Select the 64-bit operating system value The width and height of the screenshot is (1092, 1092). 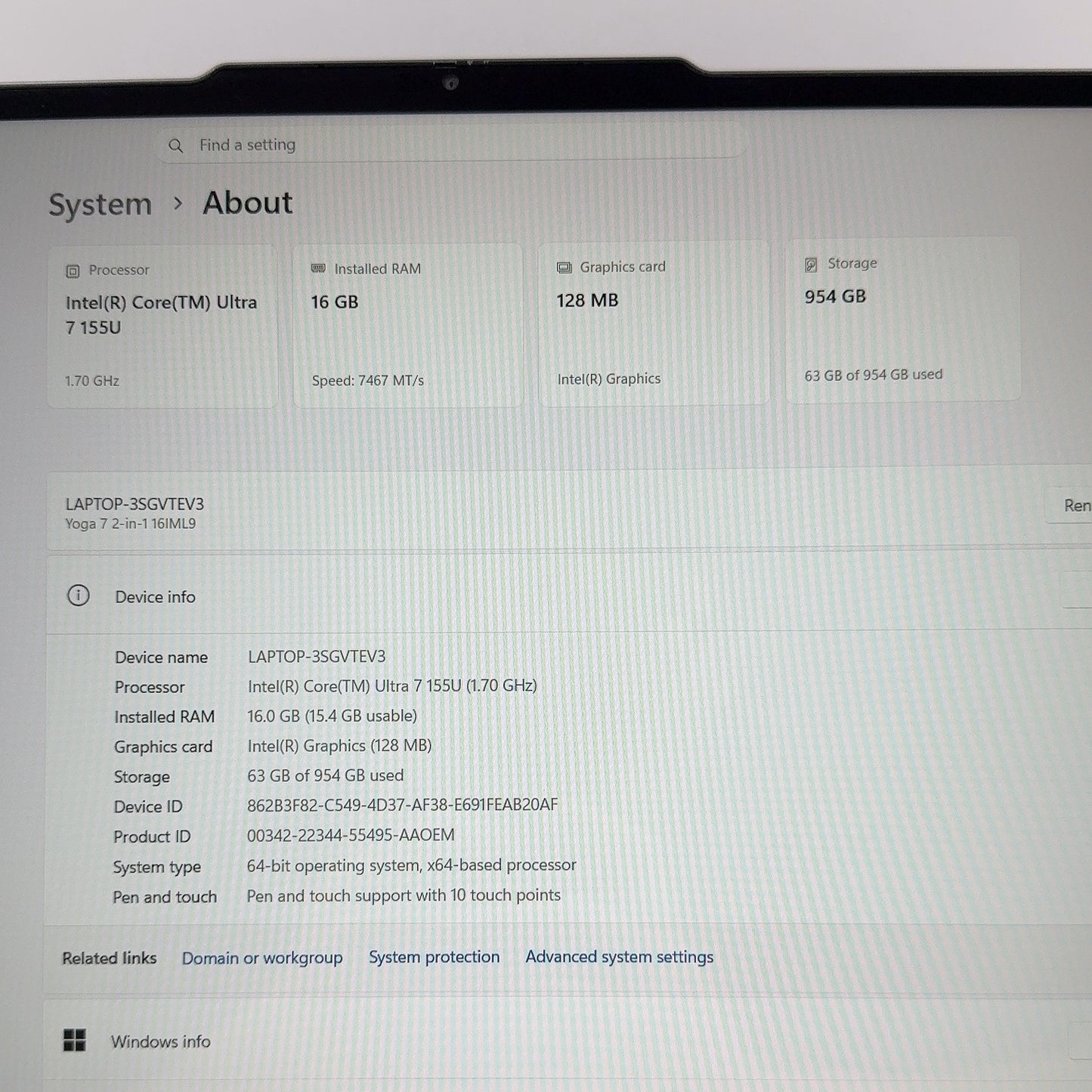click(411, 865)
